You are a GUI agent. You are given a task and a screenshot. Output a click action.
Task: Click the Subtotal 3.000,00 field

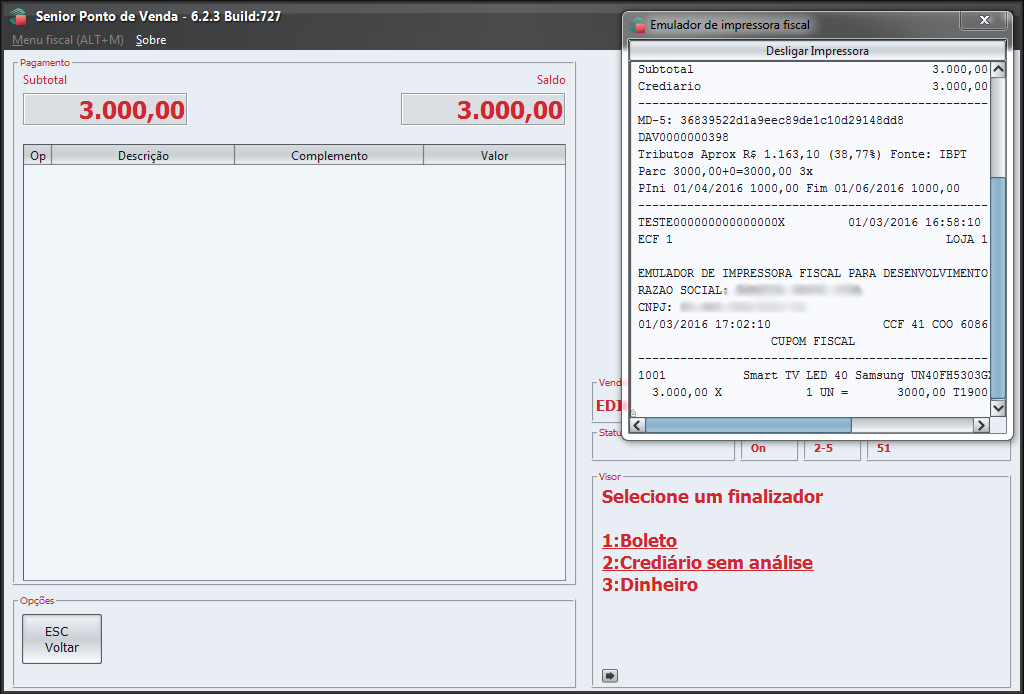[105, 109]
